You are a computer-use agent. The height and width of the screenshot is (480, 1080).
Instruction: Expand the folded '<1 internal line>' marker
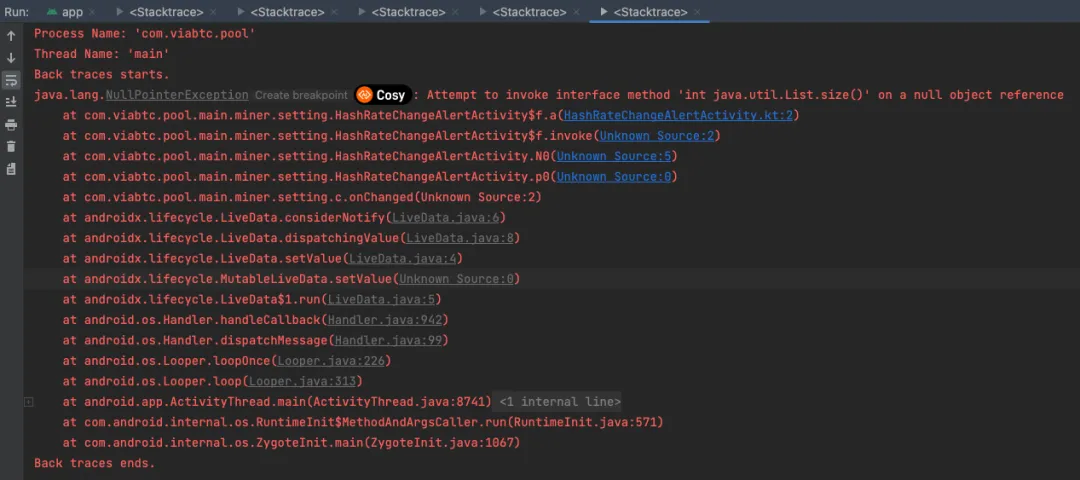click(559, 401)
